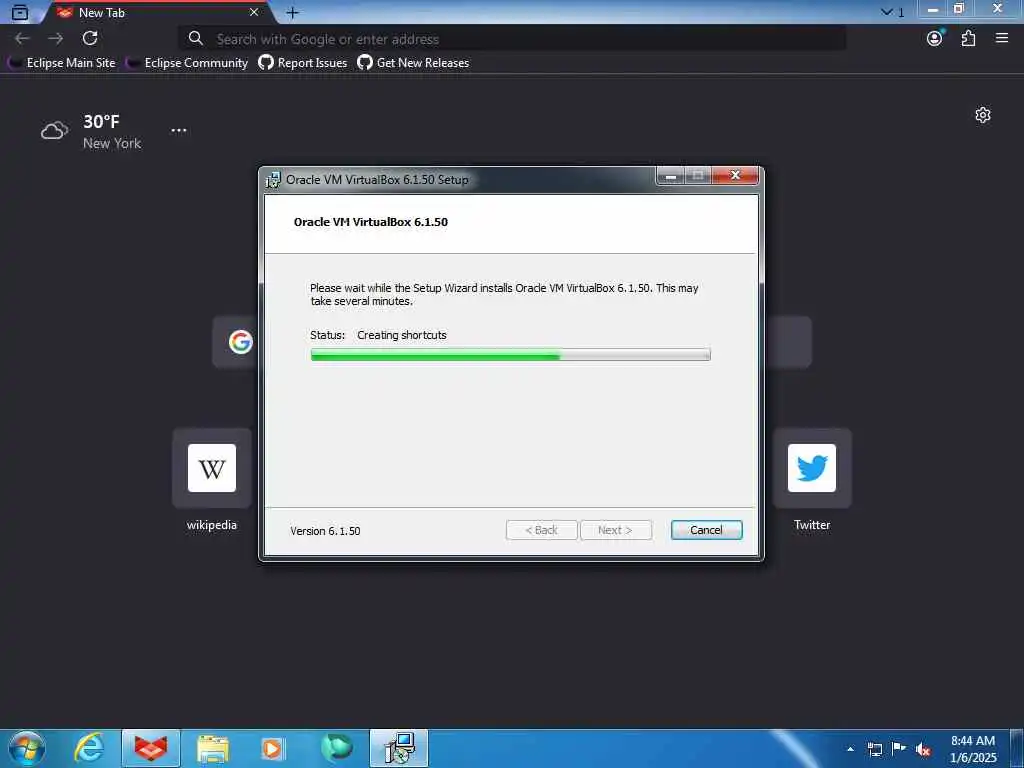Open the browser hamburger menu

[x=1002, y=39]
